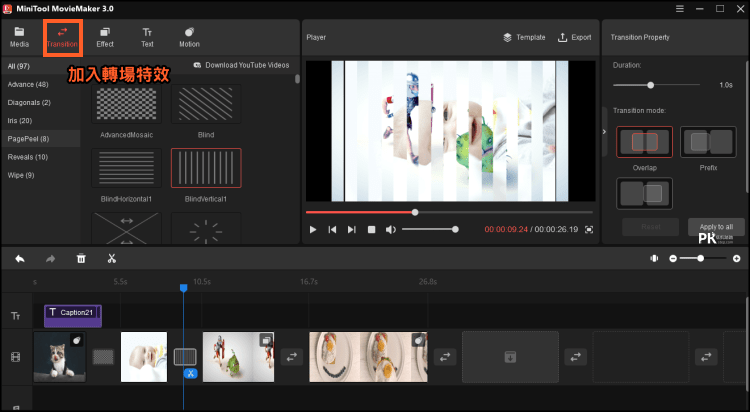Select the Iris (20) category
750x412 pixels.
41,121
